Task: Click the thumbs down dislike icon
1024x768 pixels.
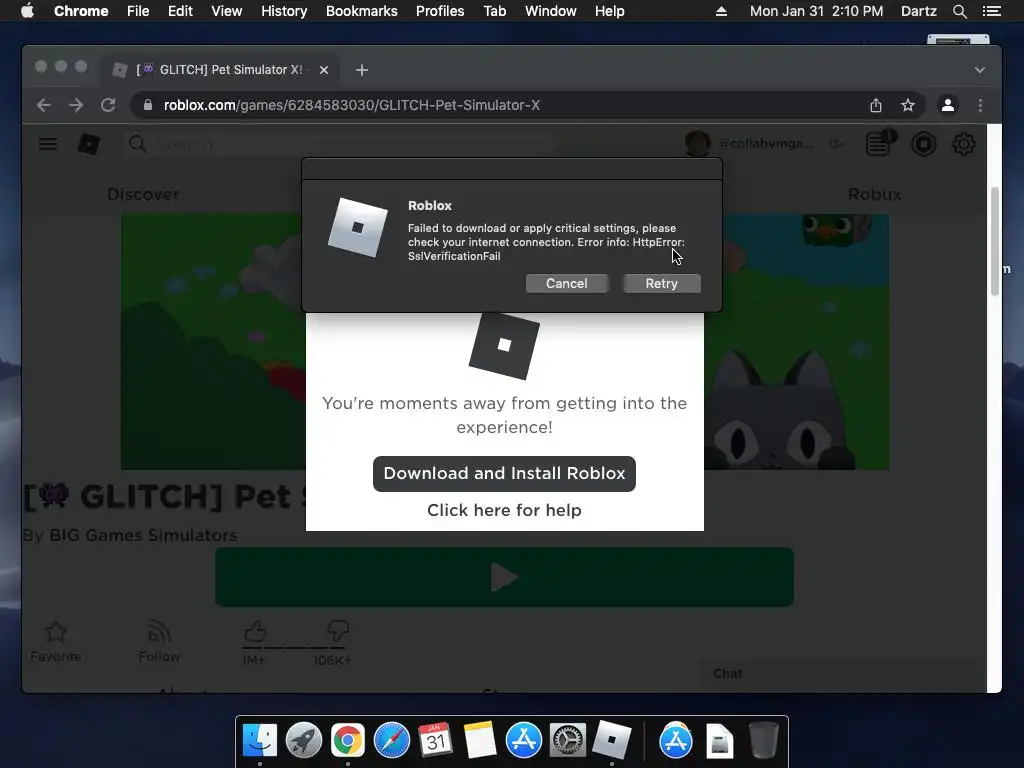Action: coord(338,632)
